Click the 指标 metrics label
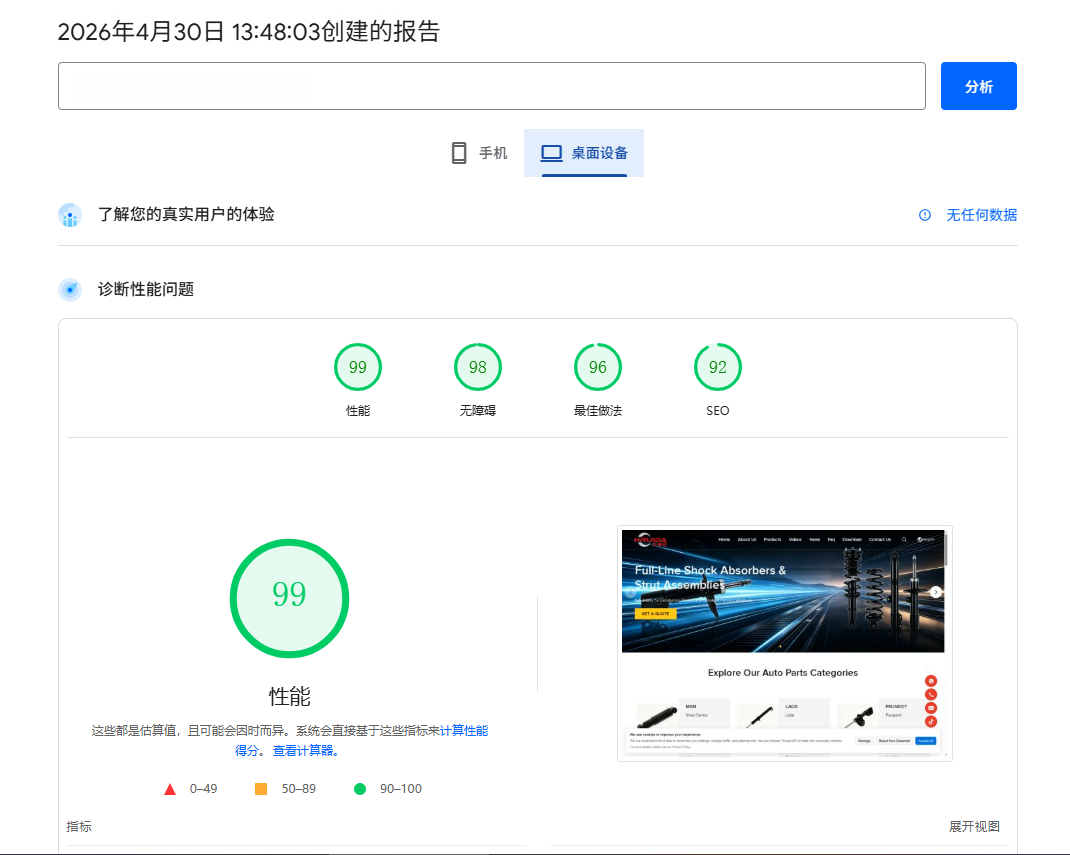Viewport: 1070px width, 855px height. [79, 826]
